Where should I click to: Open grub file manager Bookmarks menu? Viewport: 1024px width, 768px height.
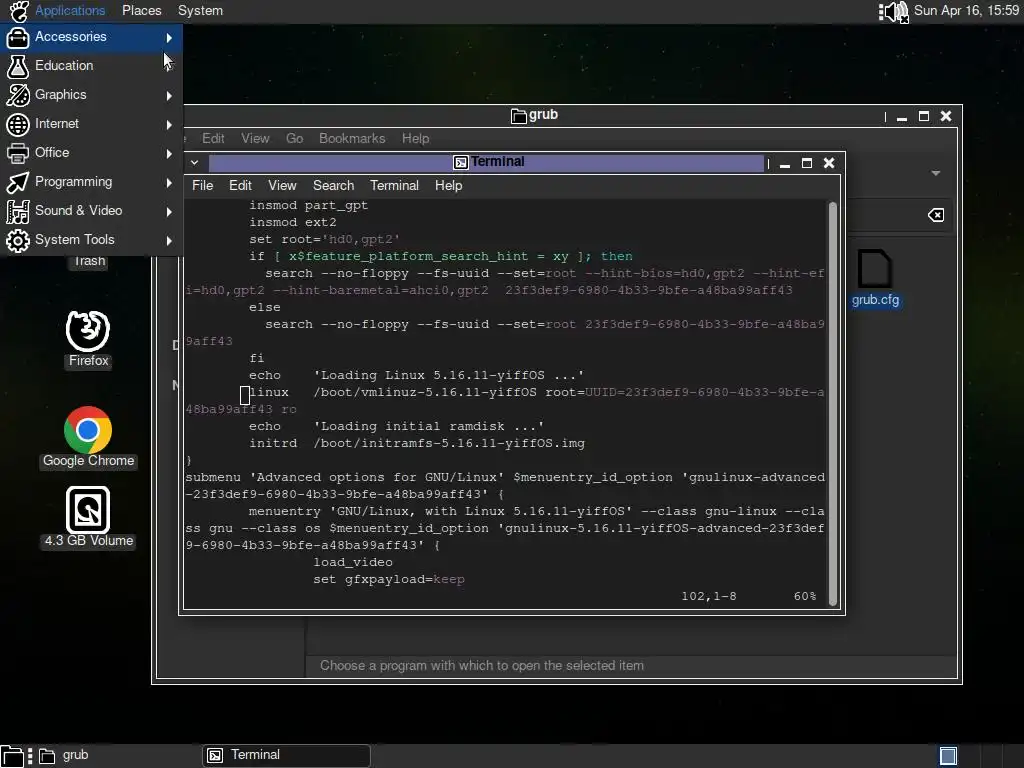352,138
